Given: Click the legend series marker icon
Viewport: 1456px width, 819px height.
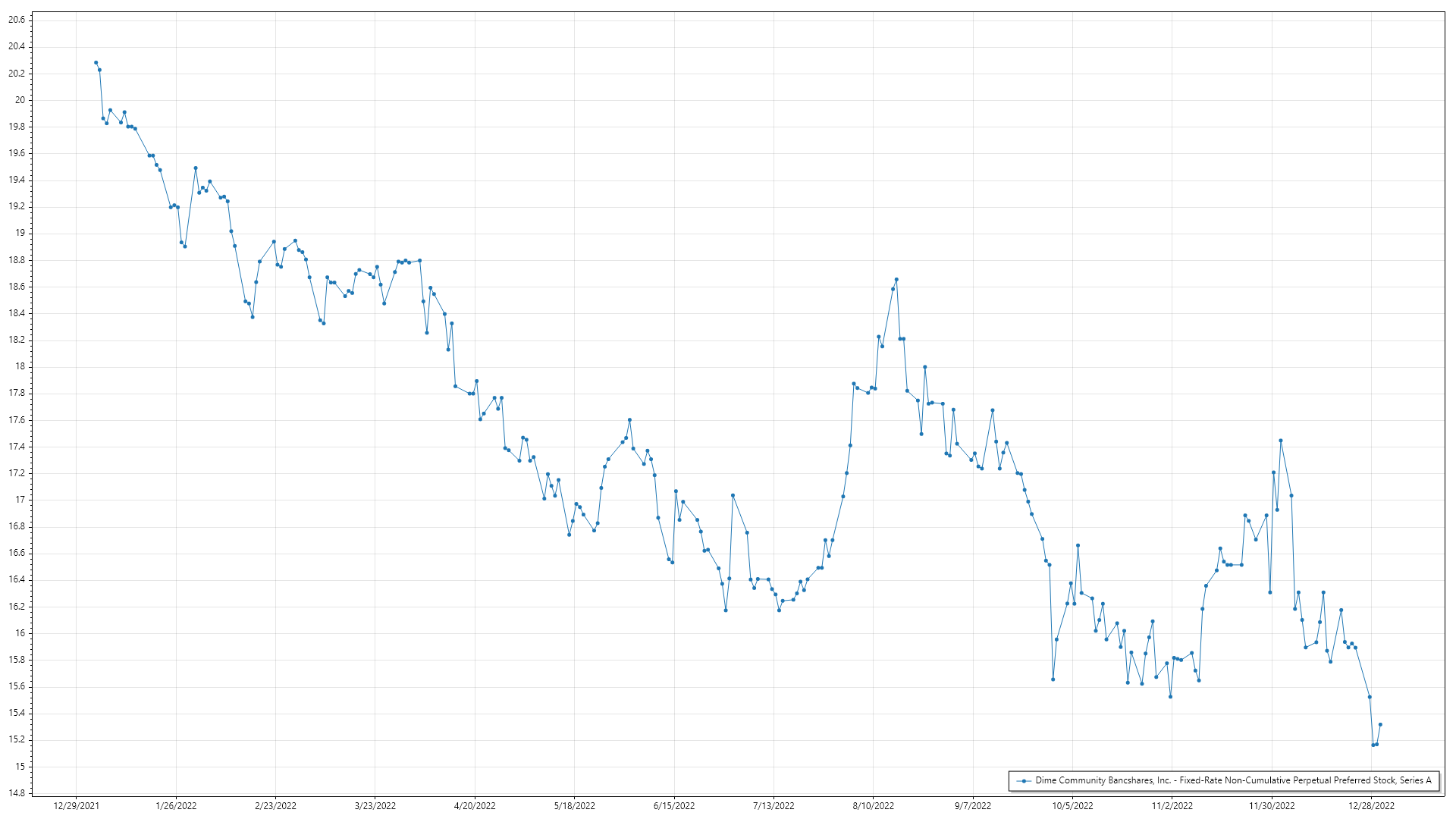Looking at the screenshot, I should click(x=1024, y=780).
